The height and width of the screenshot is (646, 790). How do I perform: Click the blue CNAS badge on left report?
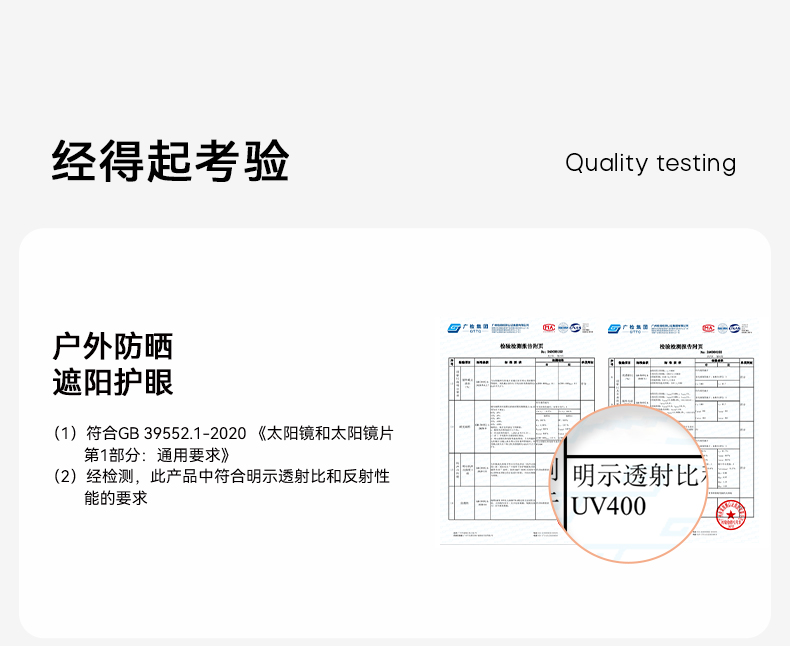pyautogui.click(x=576, y=327)
